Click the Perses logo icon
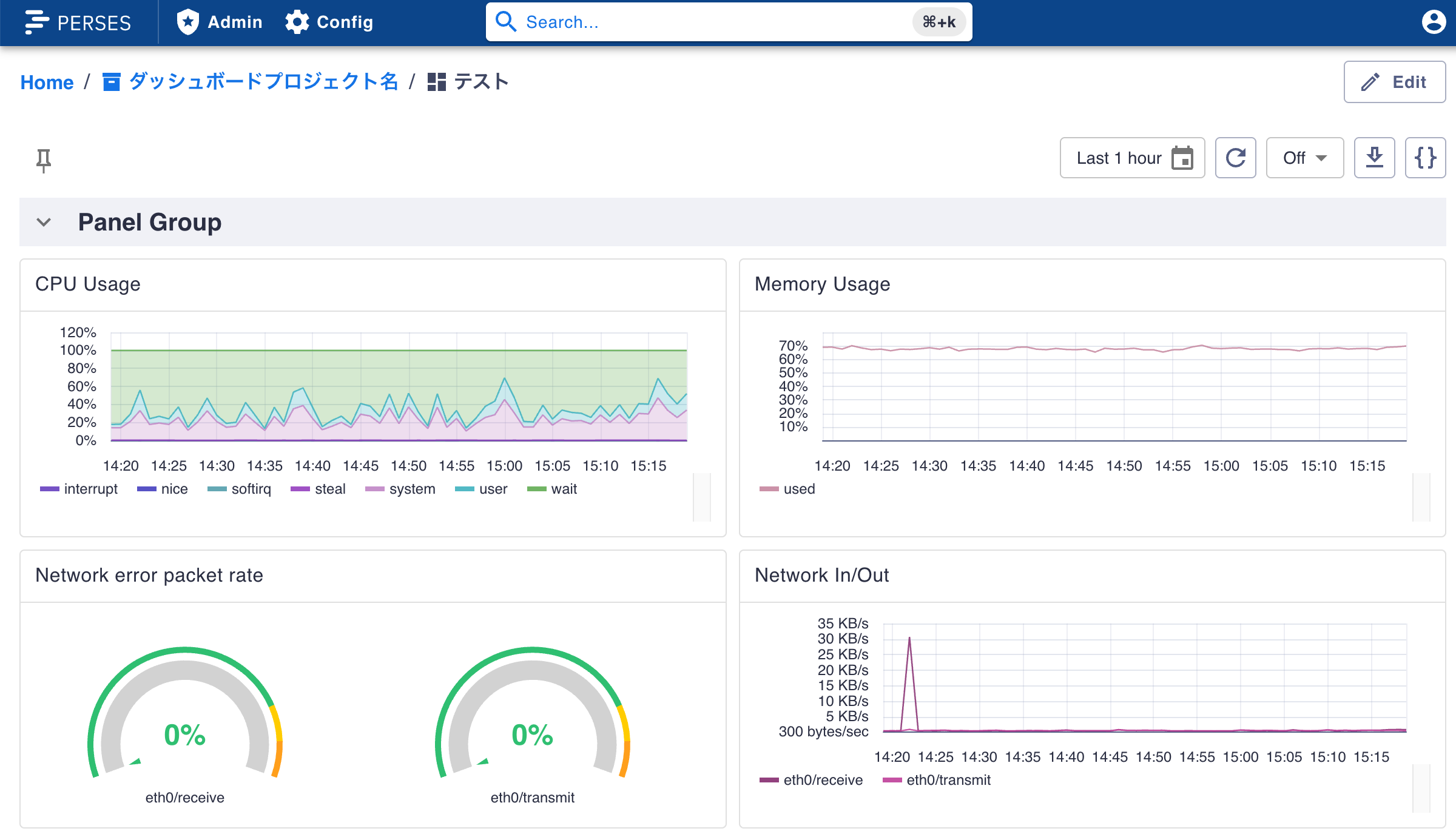 click(37, 22)
